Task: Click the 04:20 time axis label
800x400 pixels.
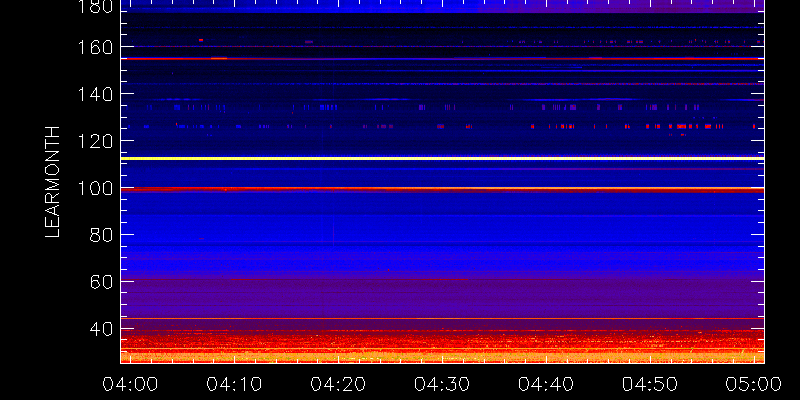Action: point(338,384)
